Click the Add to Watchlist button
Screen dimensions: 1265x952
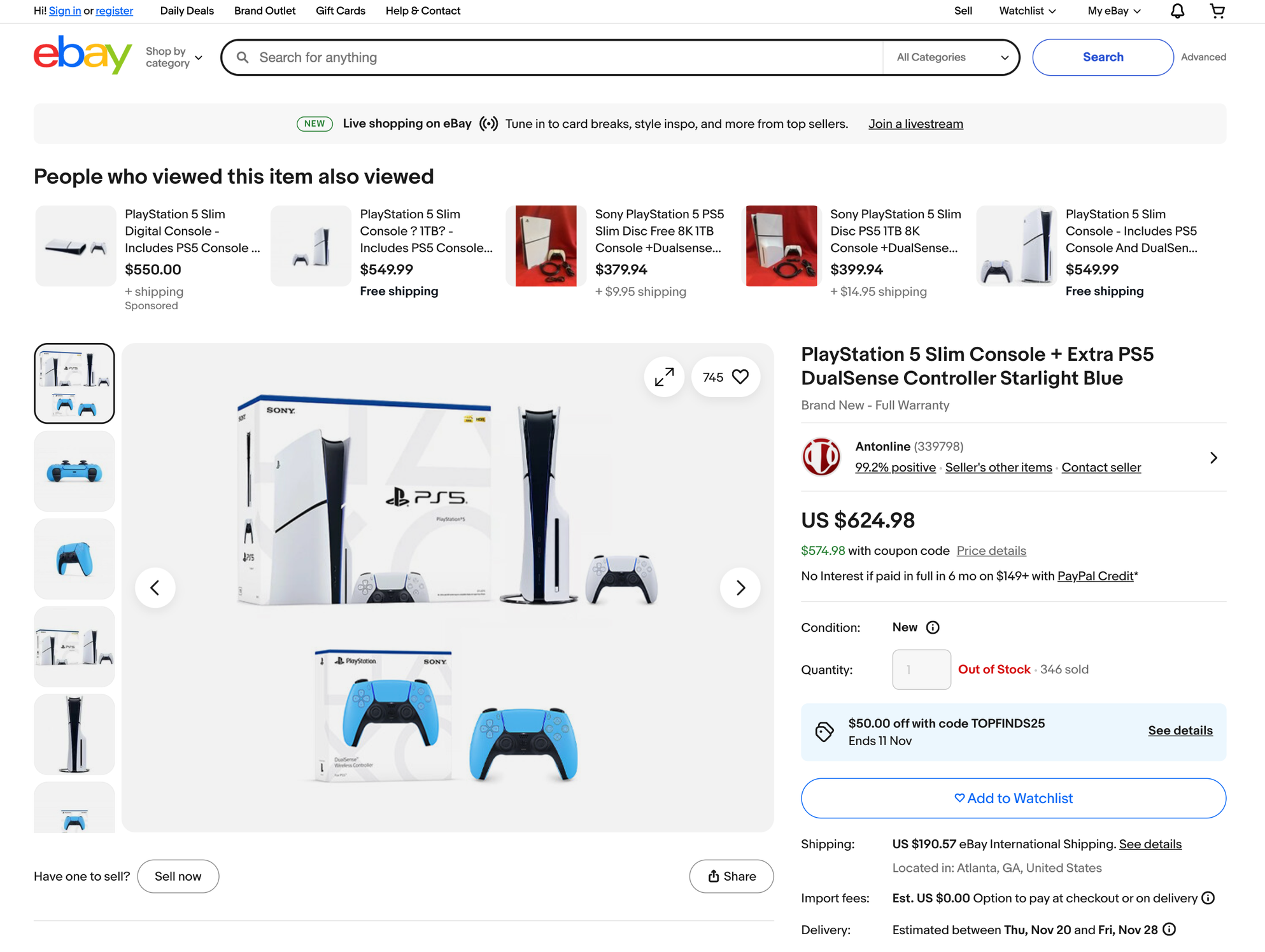tap(1013, 798)
